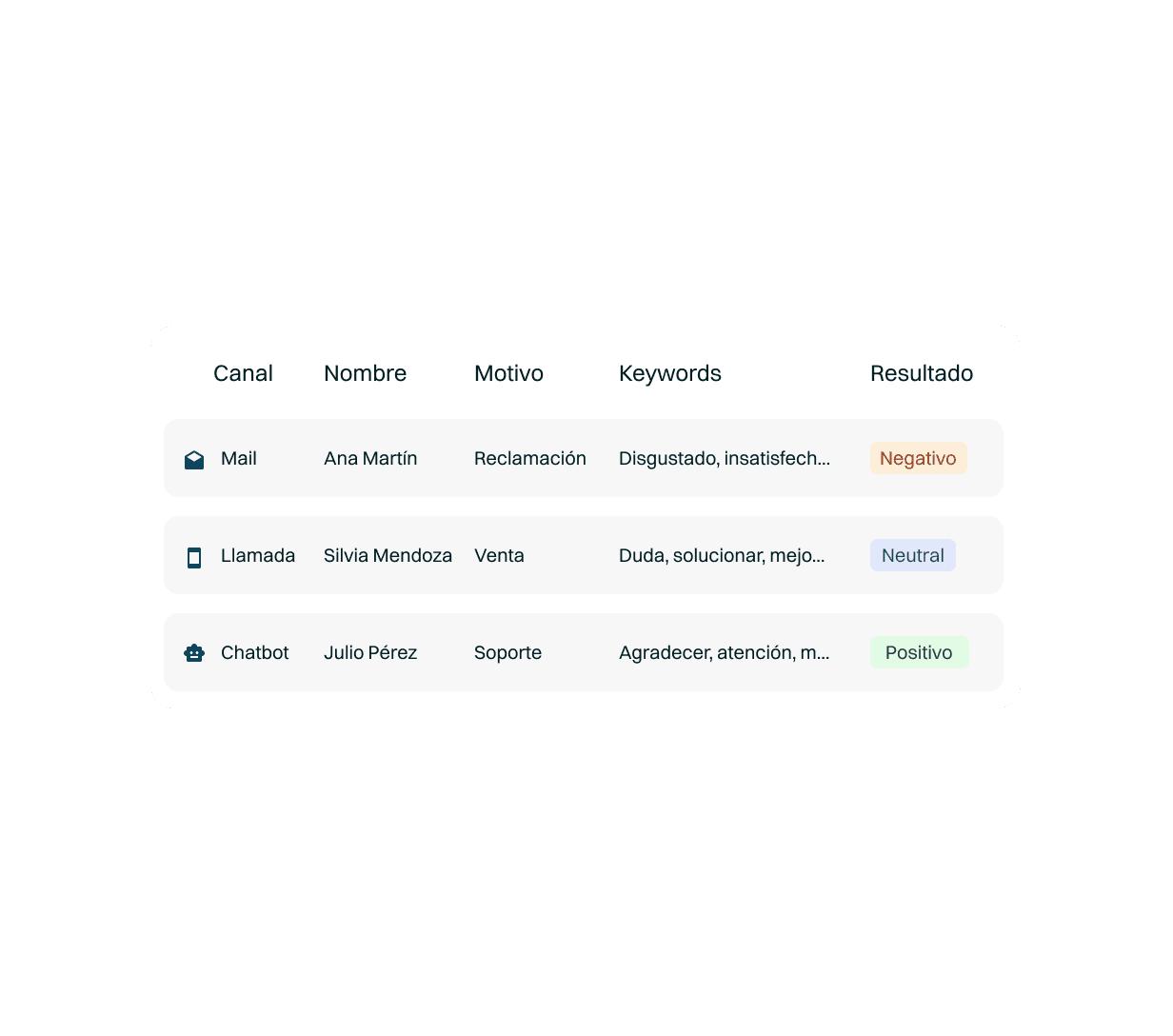Click the Mail envelope icon
Screen dimensions: 1173x1036
(x=194, y=460)
